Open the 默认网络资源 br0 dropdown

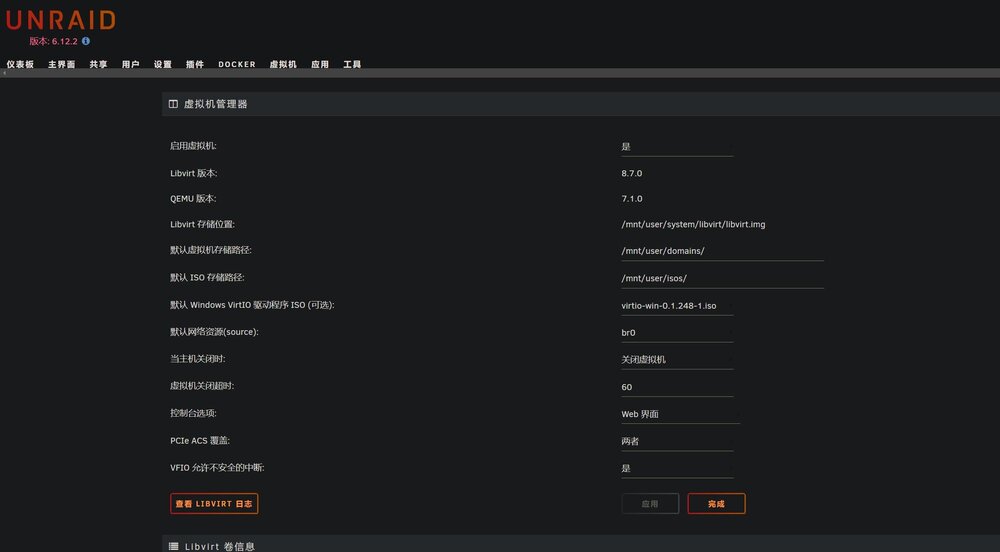677,333
